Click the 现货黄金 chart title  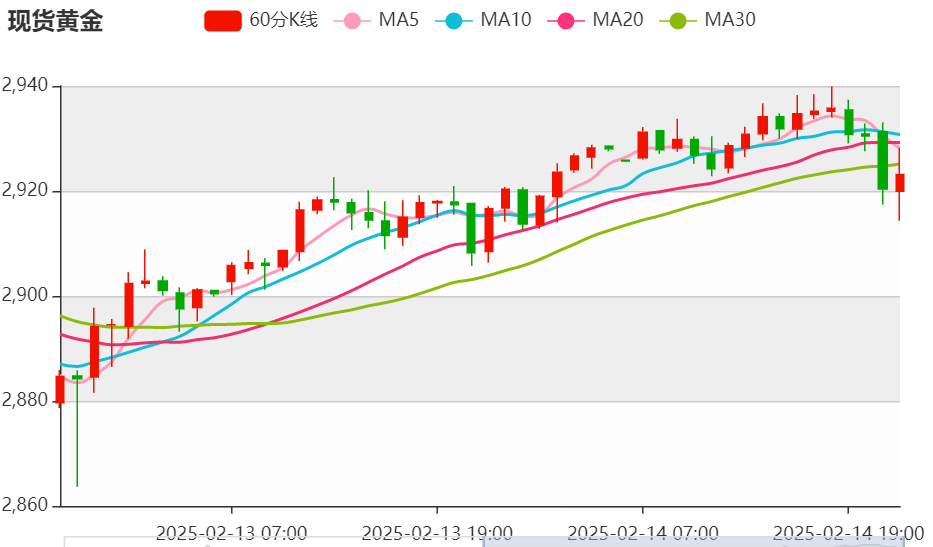(55, 21)
